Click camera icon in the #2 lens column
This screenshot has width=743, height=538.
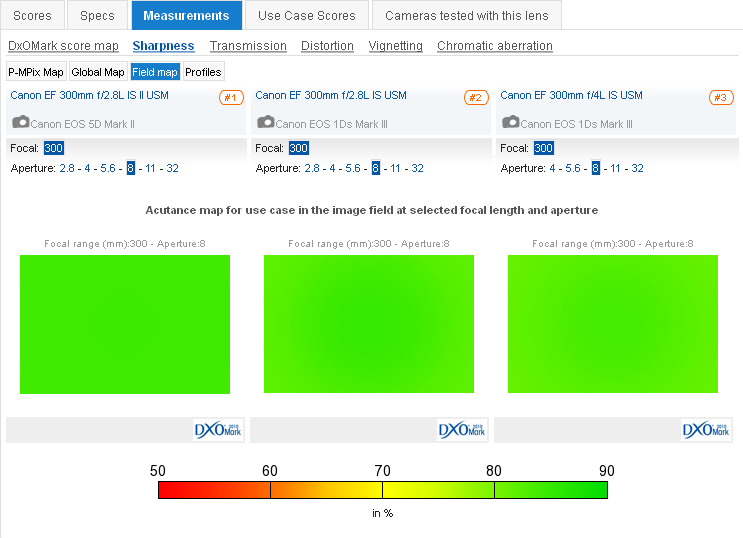coord(265,122)
